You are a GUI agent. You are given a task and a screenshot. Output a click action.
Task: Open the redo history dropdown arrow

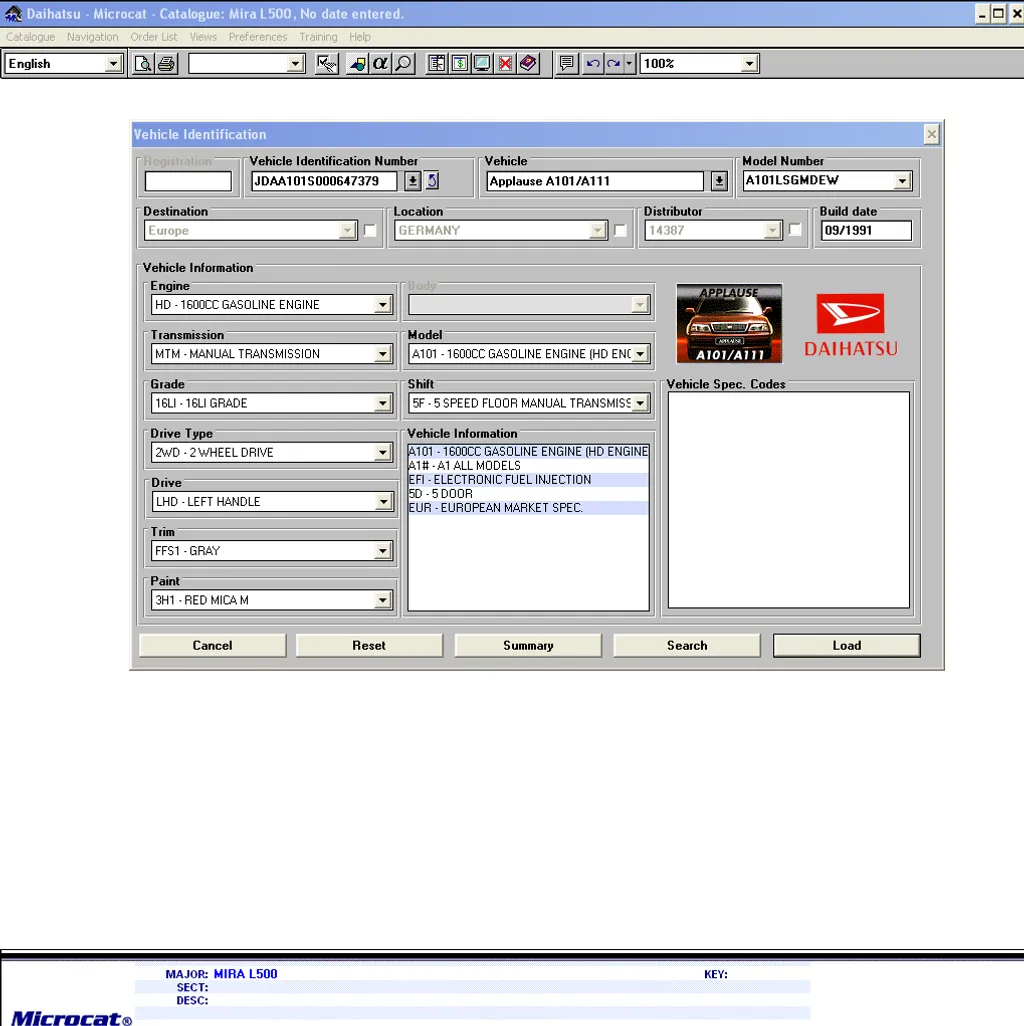click(629, 63)
